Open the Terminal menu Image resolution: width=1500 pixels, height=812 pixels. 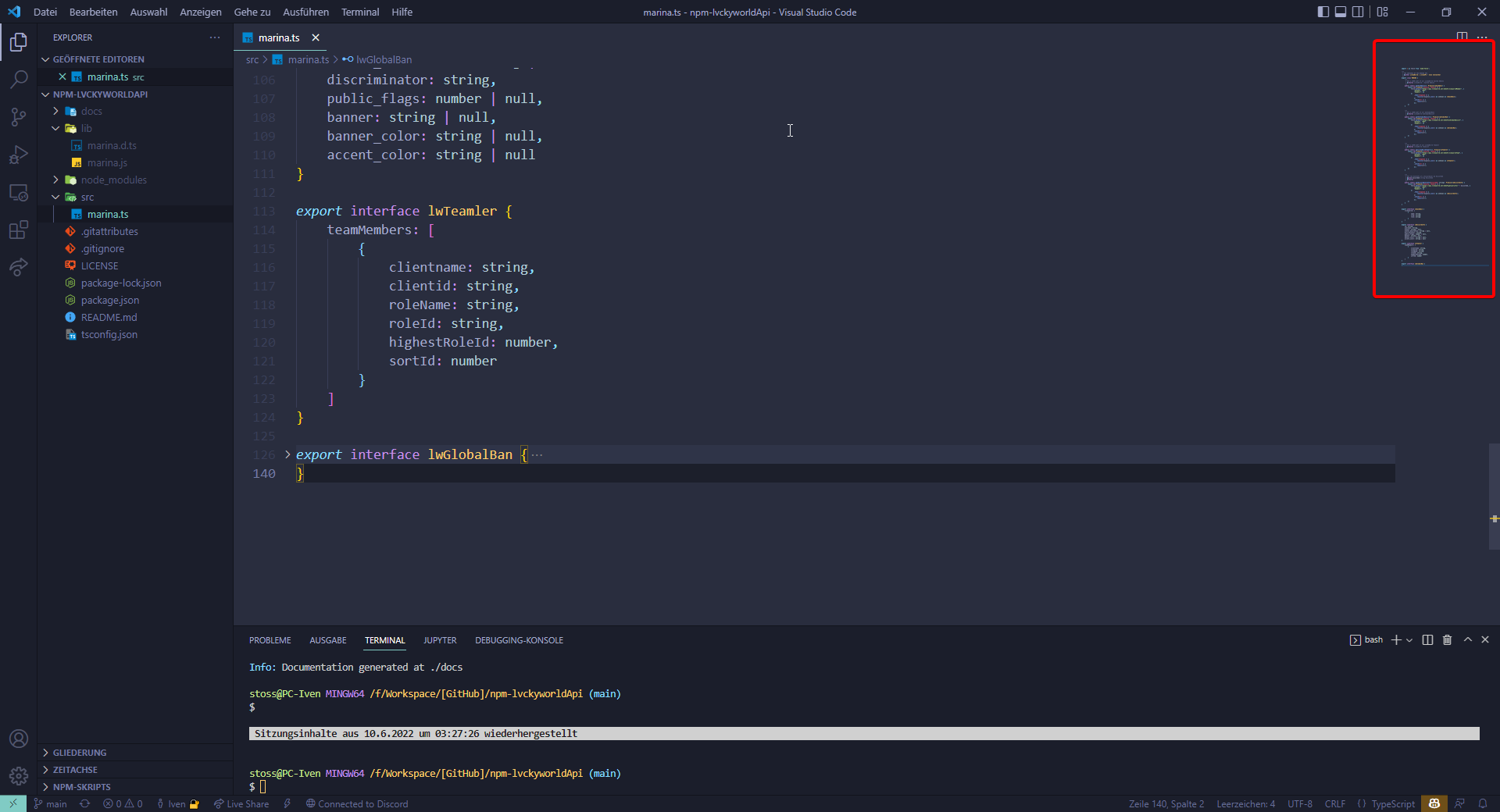pyautogui.click(x=359, y=12)
